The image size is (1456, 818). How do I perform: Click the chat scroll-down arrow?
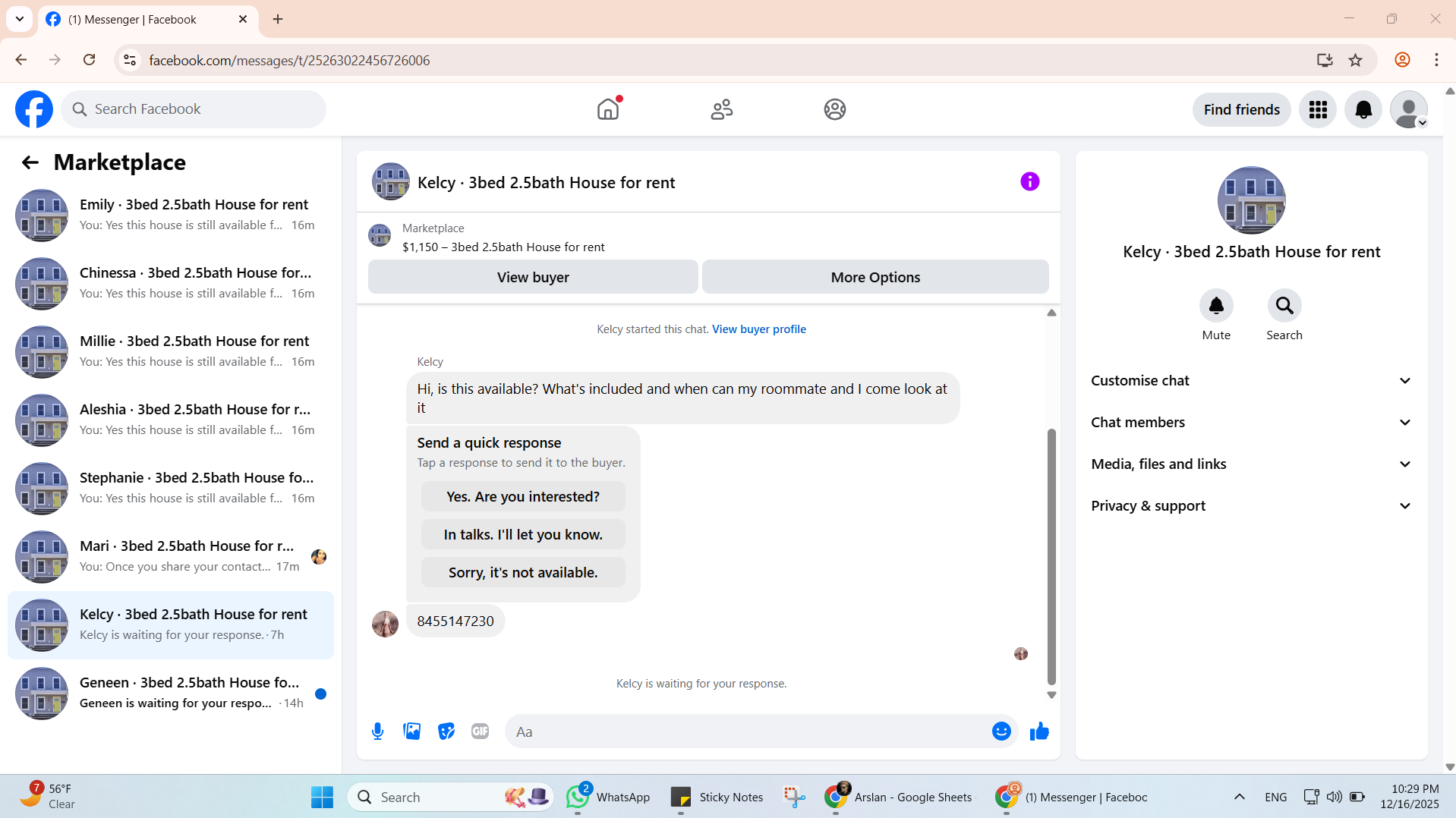1051,695
